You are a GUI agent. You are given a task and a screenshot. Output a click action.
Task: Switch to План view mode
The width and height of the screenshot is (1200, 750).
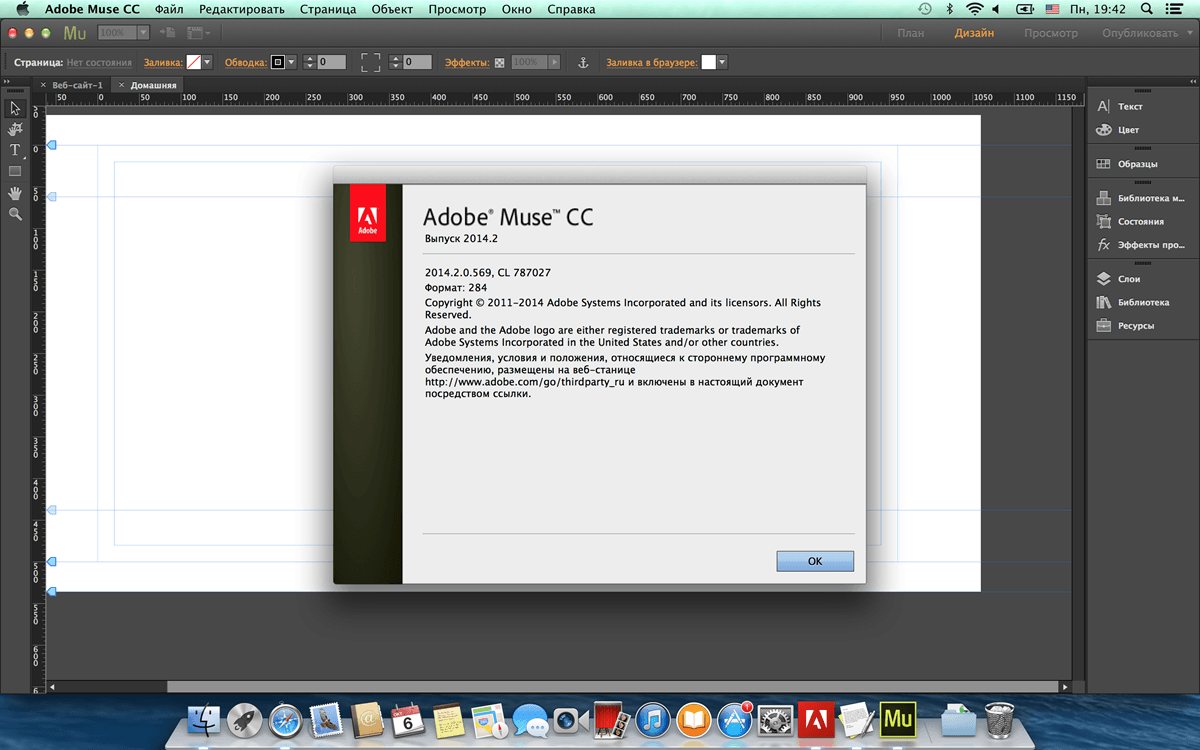click(911, 33)
